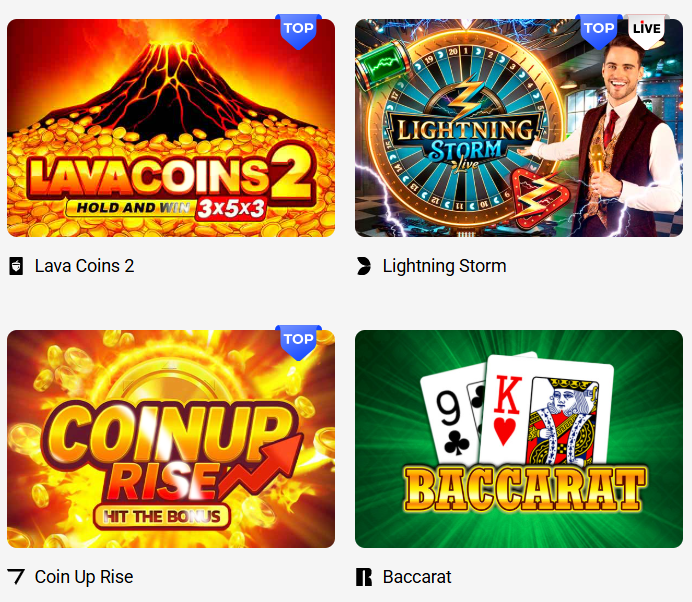
Task: Open the Baccarat game thumbnail
Action: (519, 439)
